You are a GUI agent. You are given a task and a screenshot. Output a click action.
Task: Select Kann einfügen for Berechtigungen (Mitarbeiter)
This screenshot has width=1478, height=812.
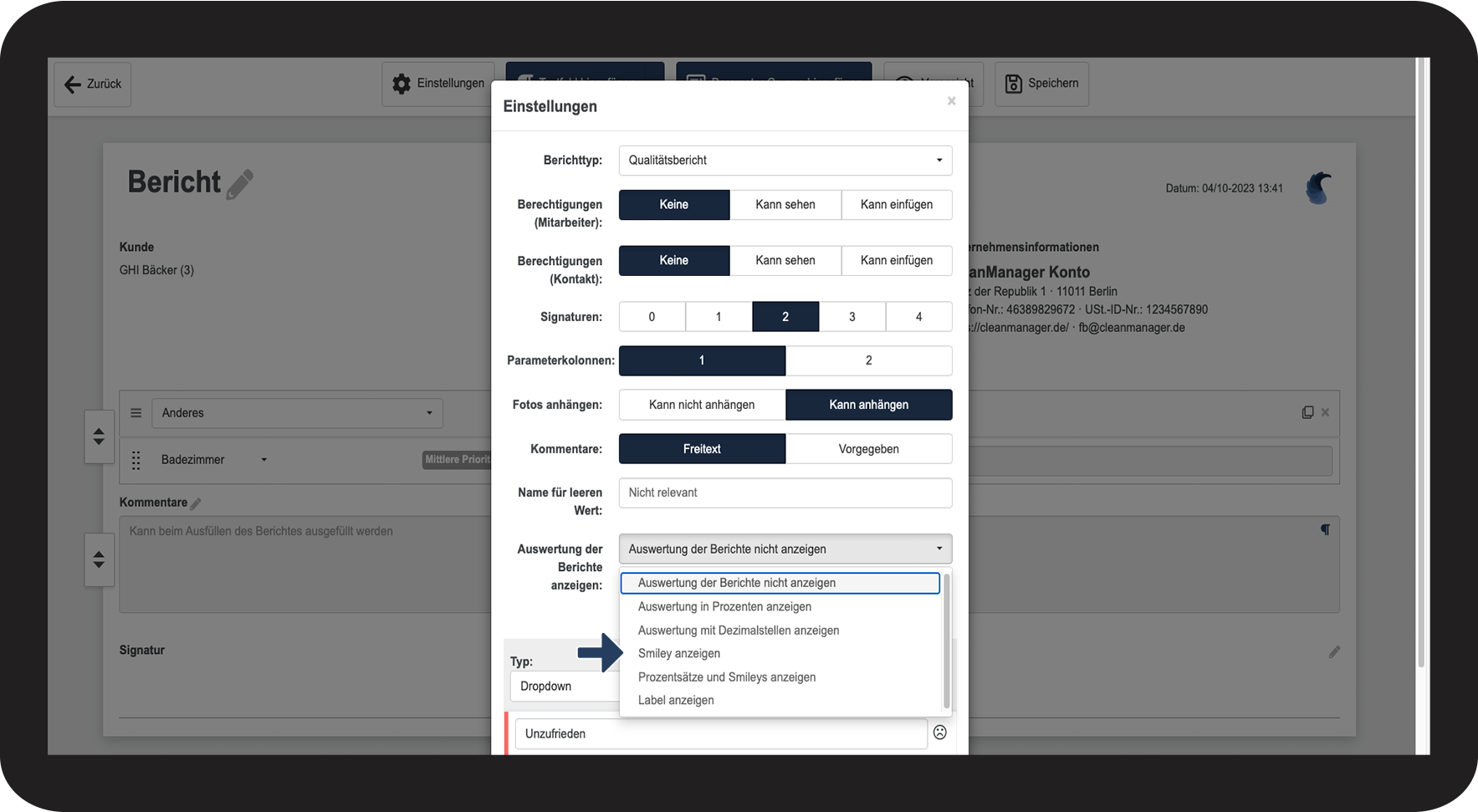click(x=897, y=205)
